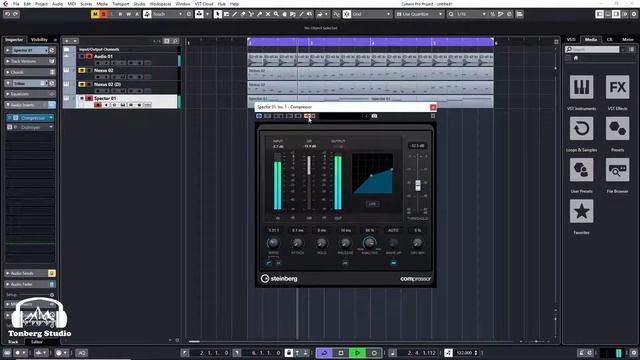Viewport: 640px width, 360px height.
Task: Activate transport Cycle loop button
Action: (x=324, y=353)
